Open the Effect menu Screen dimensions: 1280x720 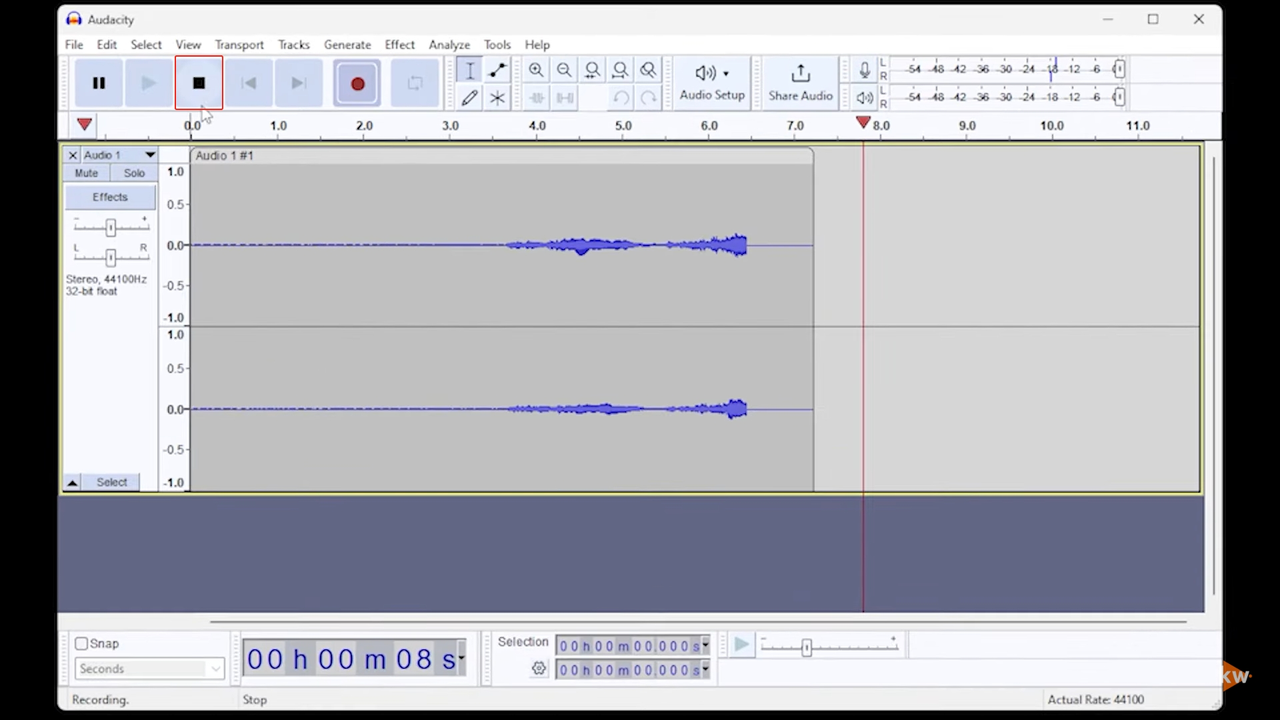[399, 45]
